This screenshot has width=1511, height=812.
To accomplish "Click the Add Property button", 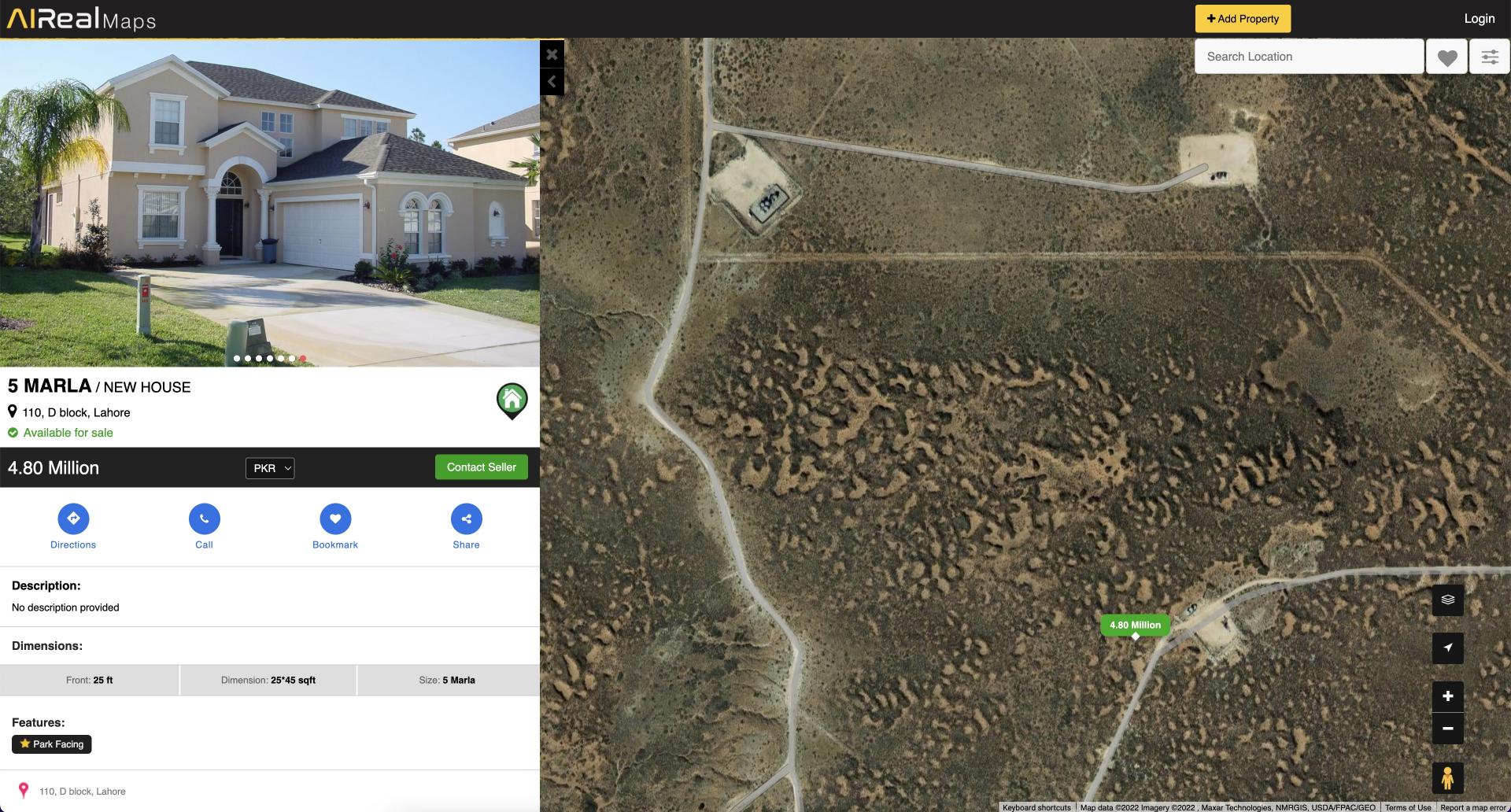I will point(1243,19).
